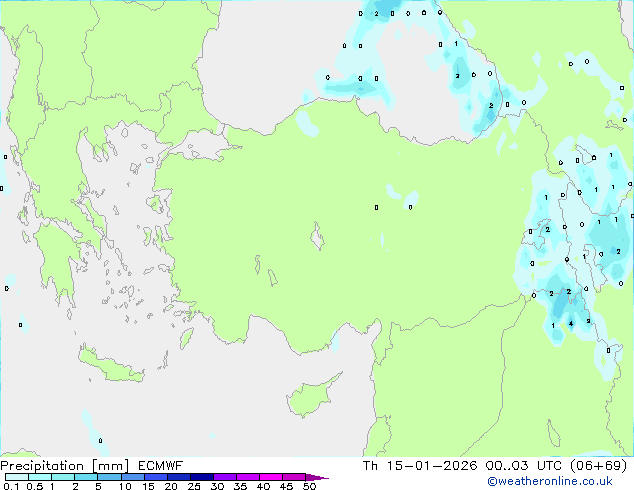Screen dimensions: 634x490
Task: Click the 5–10 mm legend color swatch
Action: tap(109, 477)
